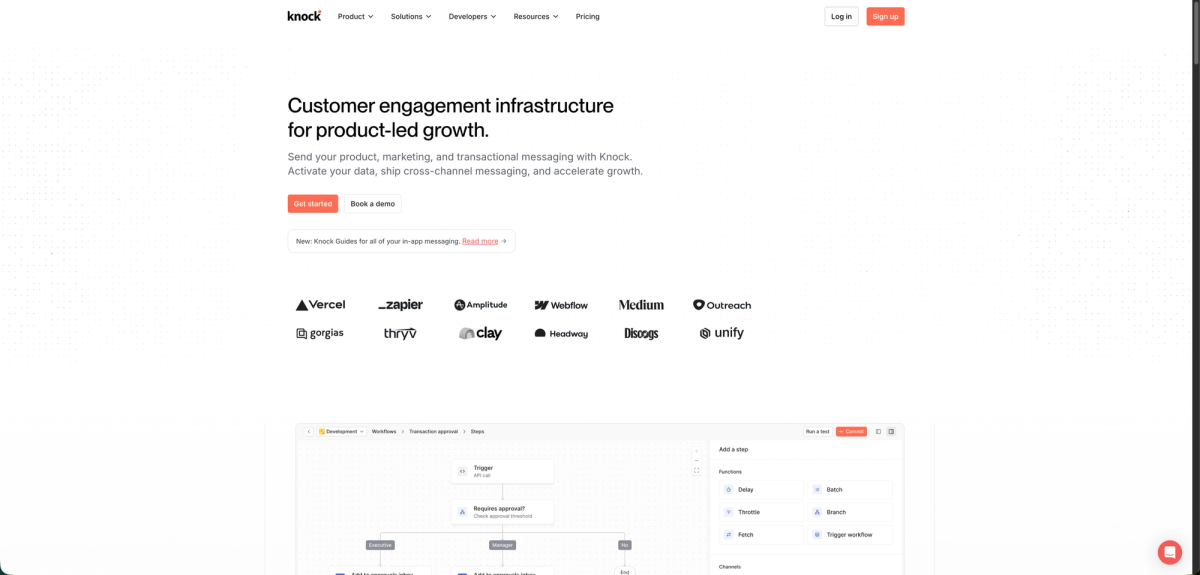1200x575 pixels.
Task: Expand the Solutions menu
Action: click(x=411, y=16)
